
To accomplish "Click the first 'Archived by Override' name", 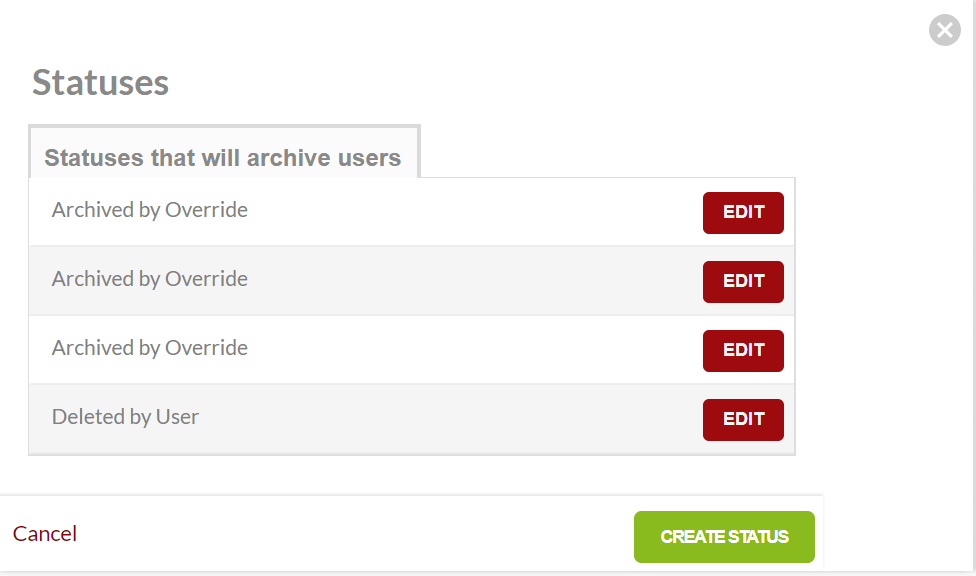I will 150,210.
